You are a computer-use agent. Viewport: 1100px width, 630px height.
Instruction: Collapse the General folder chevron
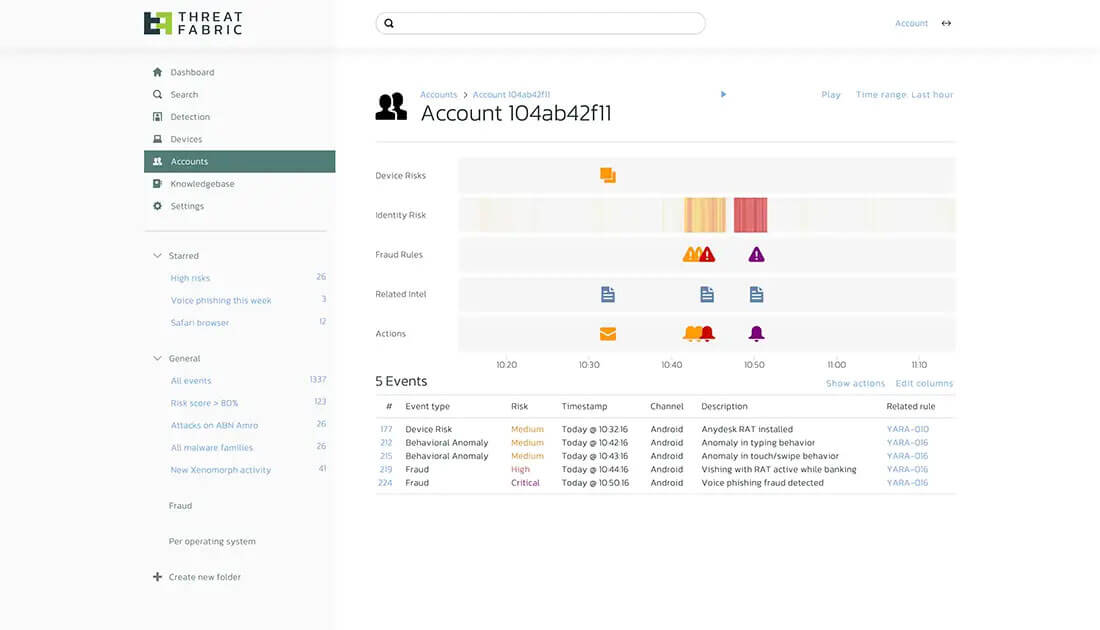(x=157, y=358)
